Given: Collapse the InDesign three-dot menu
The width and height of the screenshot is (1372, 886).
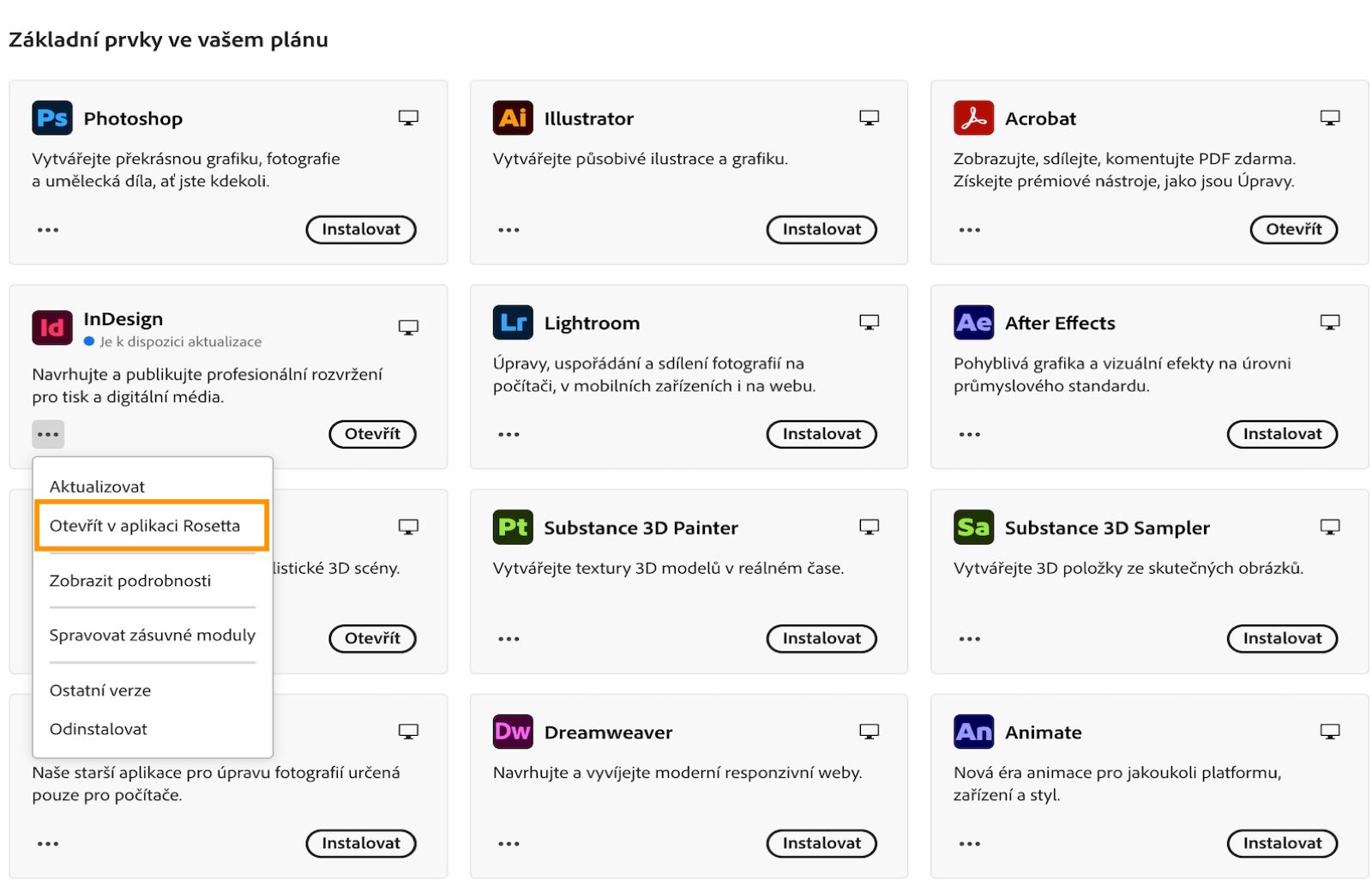Looking at the screenshot, I should pos(48,434).
